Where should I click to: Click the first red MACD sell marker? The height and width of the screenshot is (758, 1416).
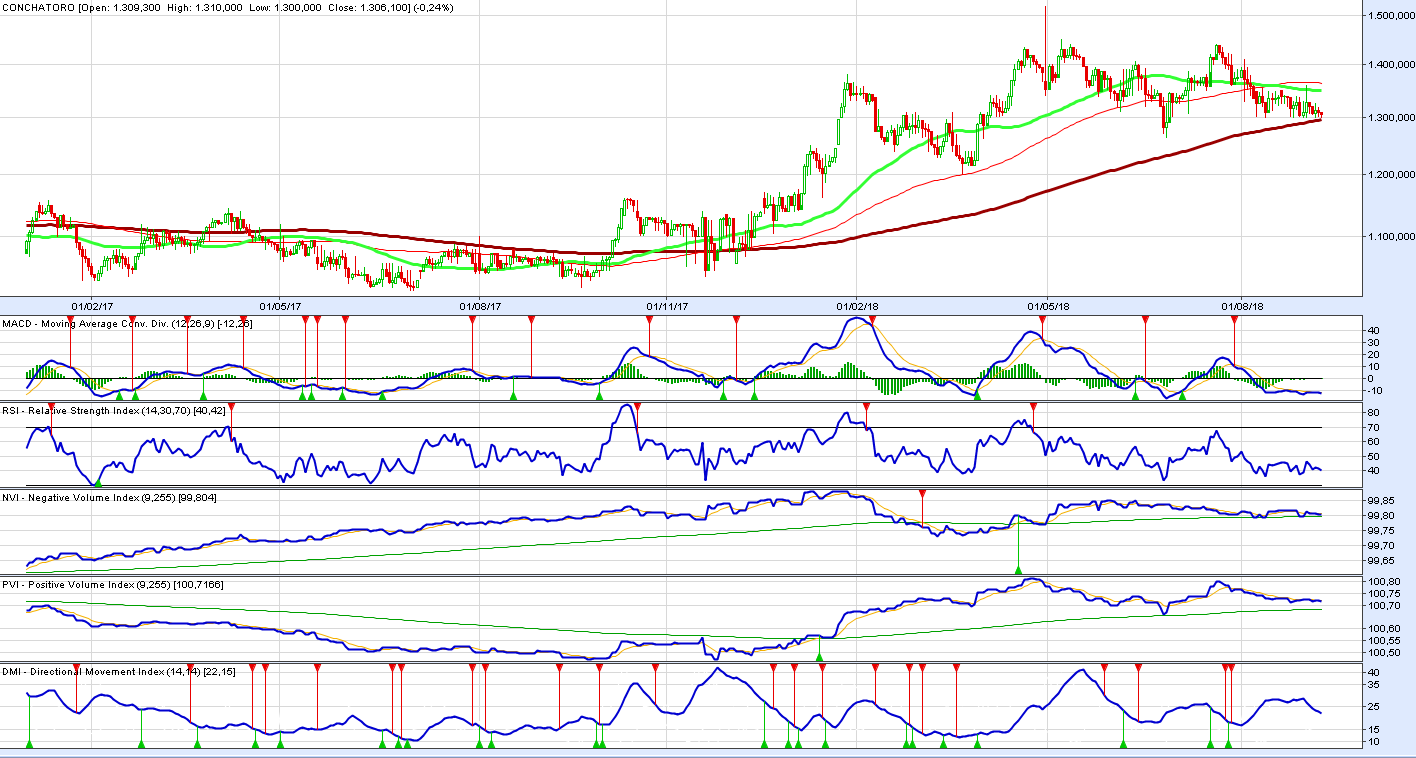(70, 319)
